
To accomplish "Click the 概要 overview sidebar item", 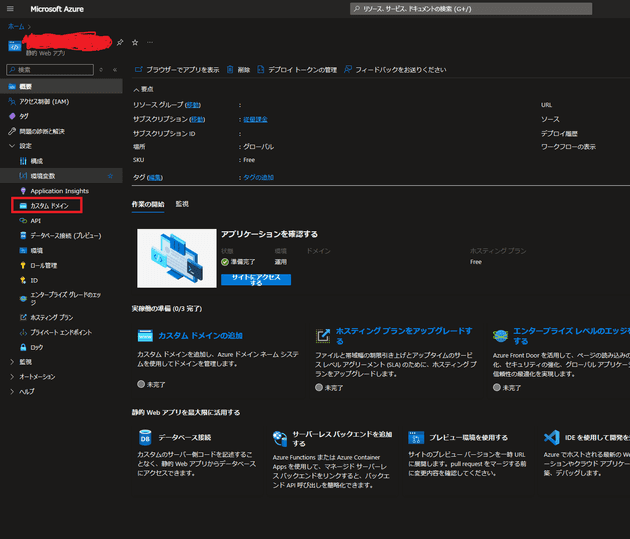I will (x=61, y=86).
